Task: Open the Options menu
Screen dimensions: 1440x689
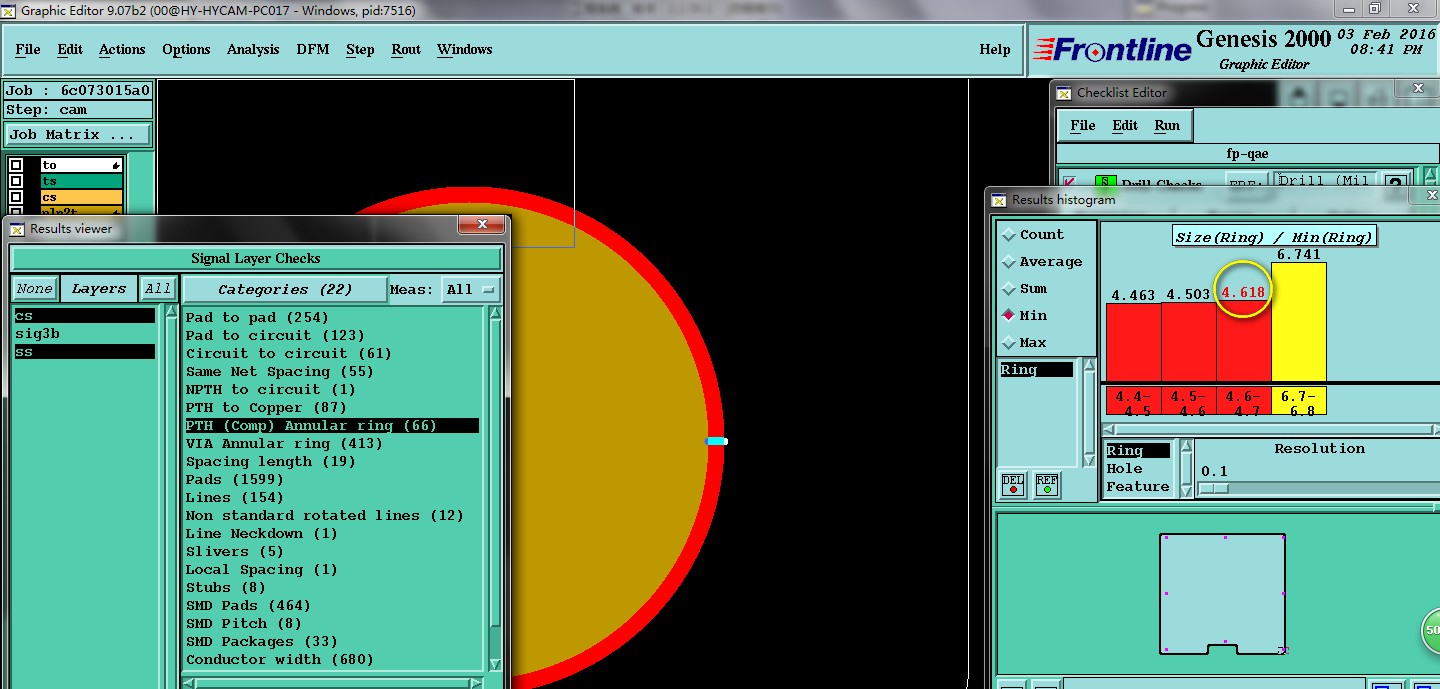Action: point(186,50)
